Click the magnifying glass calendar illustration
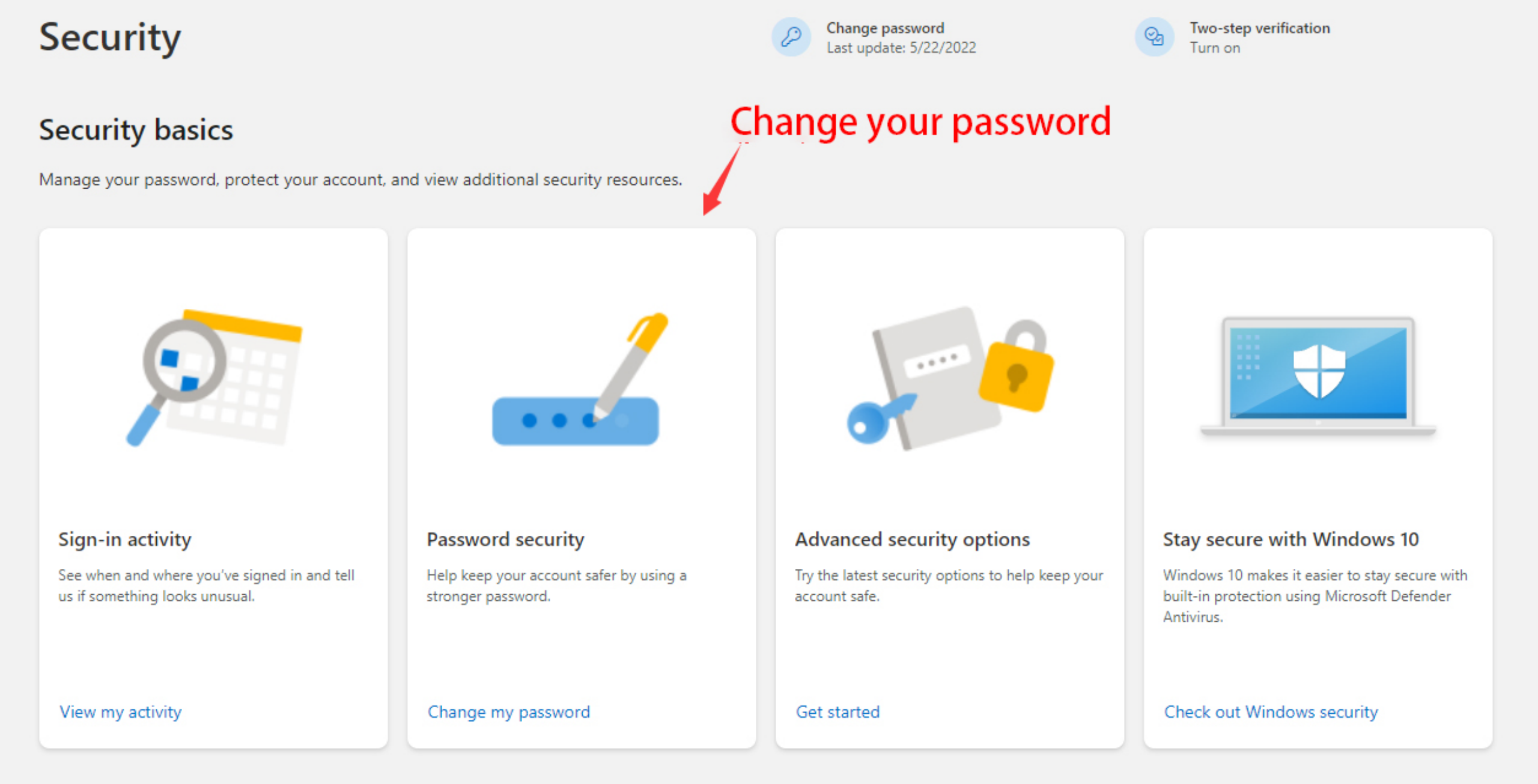The image size is (1538, 784). (213, 377)
